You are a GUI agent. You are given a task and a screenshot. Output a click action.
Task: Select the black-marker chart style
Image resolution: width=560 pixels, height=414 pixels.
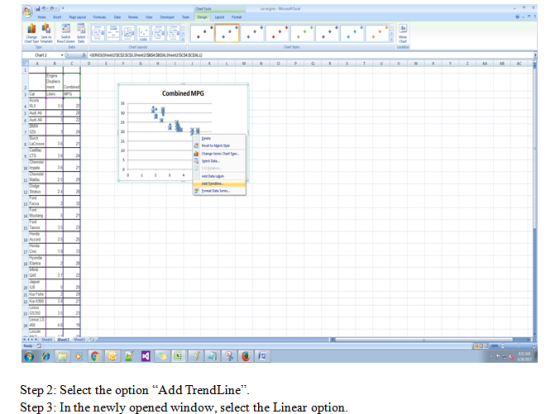[202, 33]
